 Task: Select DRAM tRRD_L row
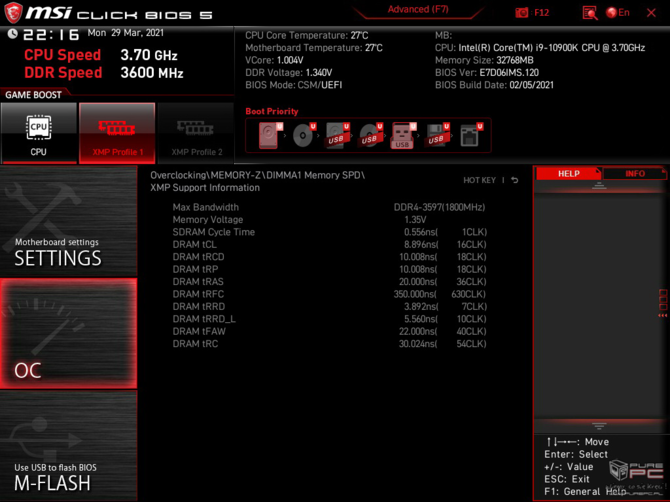point(329,319)
